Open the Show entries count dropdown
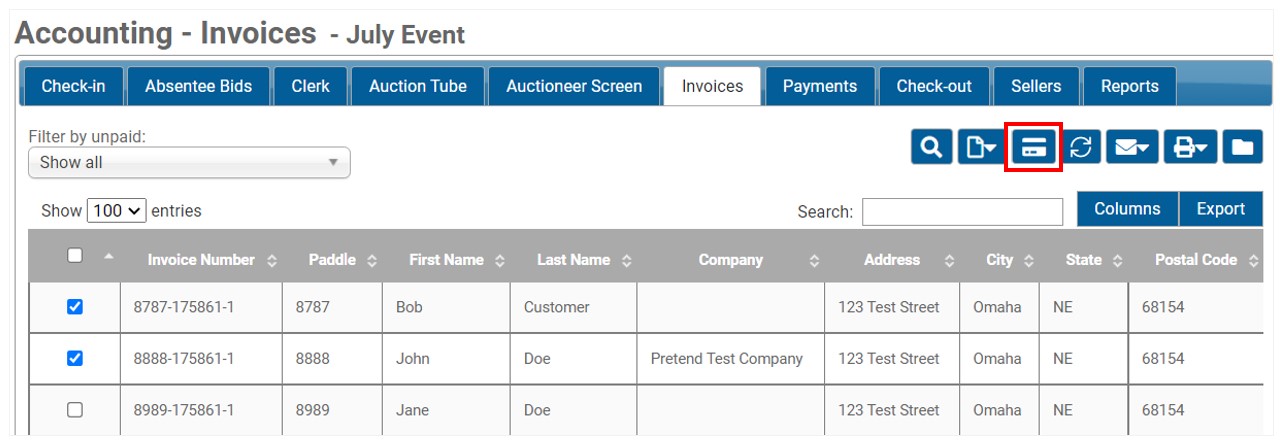This screenshot has height=447, width=1280. [117, 211]
